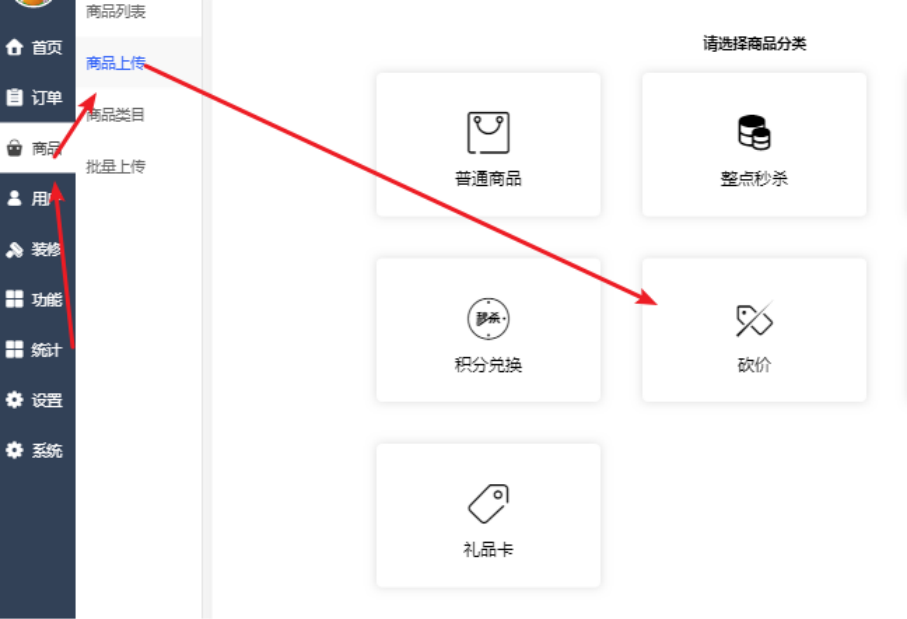The height and width of the screenshot is (619, 907).
Task: Go to 商品上传 submenu item
Action: 116,62
